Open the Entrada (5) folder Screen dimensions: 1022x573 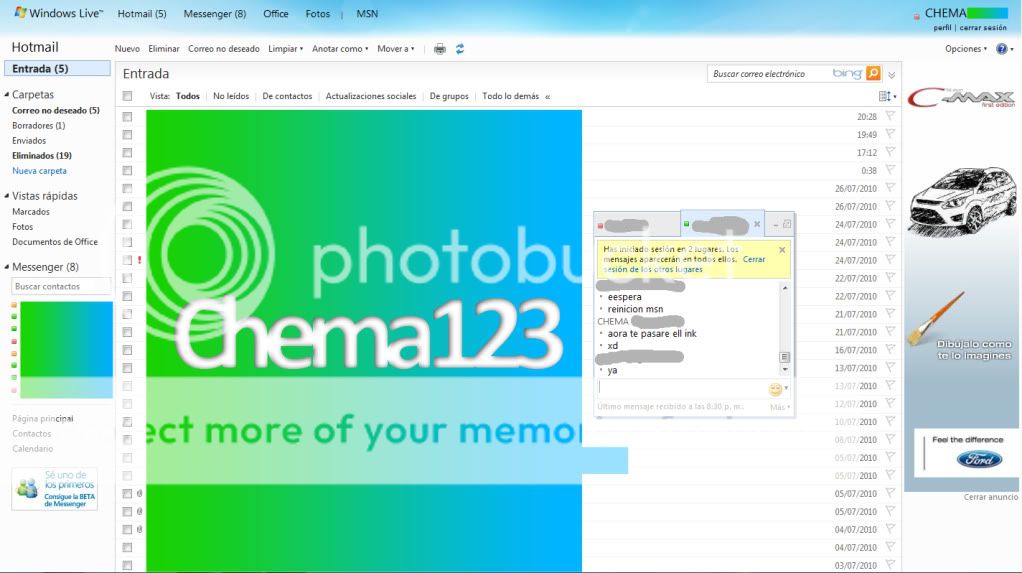[x=57, y=68]
